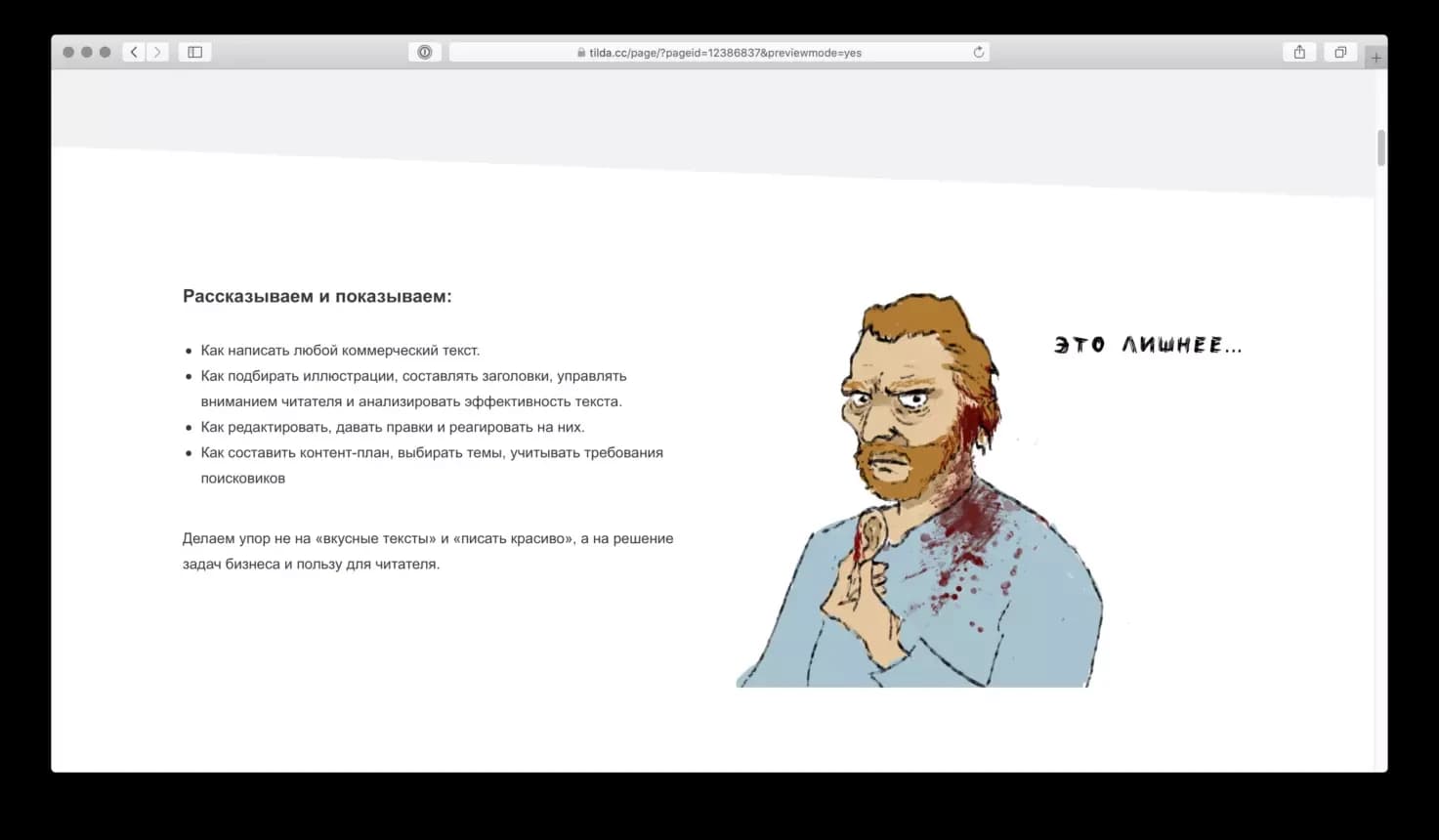Focus the tilda.cc address bar
This screenshot has width=1439, height=840.
click(723, 53)
